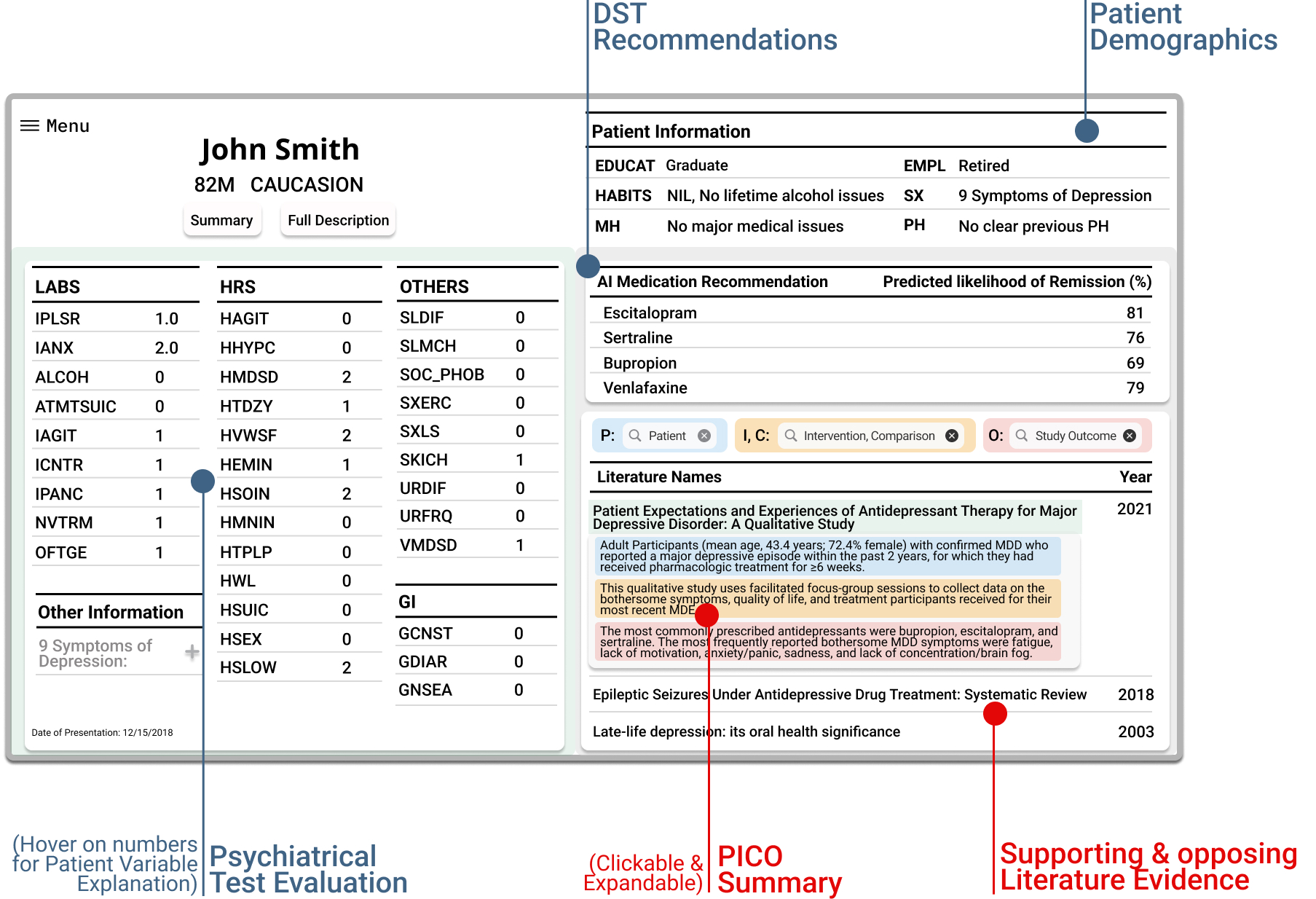
Task: Expand the Late-life depression literature entry
Action: click(746, 731)
